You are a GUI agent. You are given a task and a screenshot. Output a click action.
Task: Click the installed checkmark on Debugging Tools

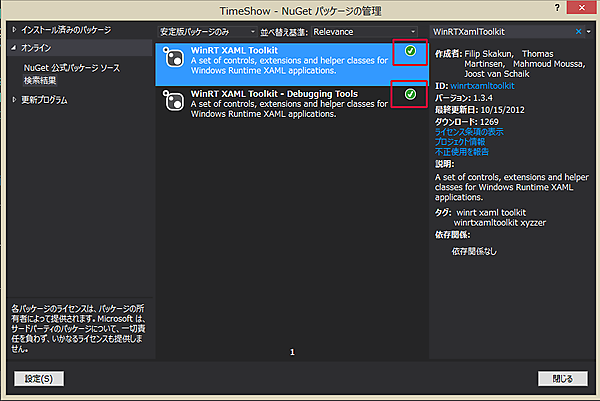(x=410, y=94)
